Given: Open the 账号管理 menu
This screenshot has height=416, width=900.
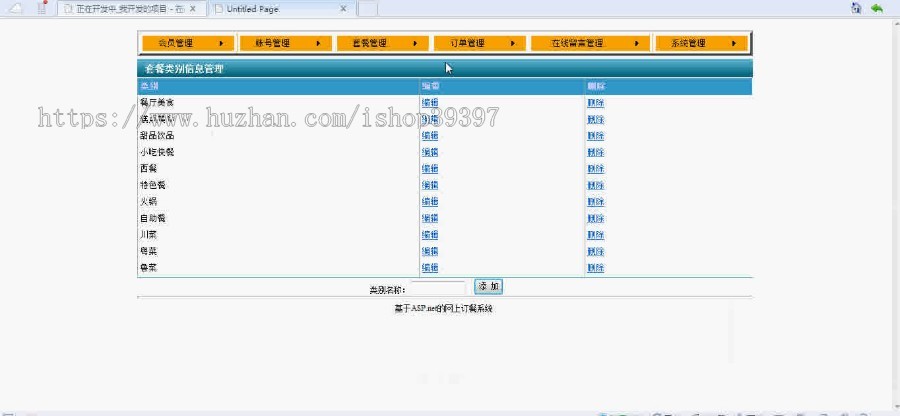Looking at the screenshot, I should click(x=285, y=43).
